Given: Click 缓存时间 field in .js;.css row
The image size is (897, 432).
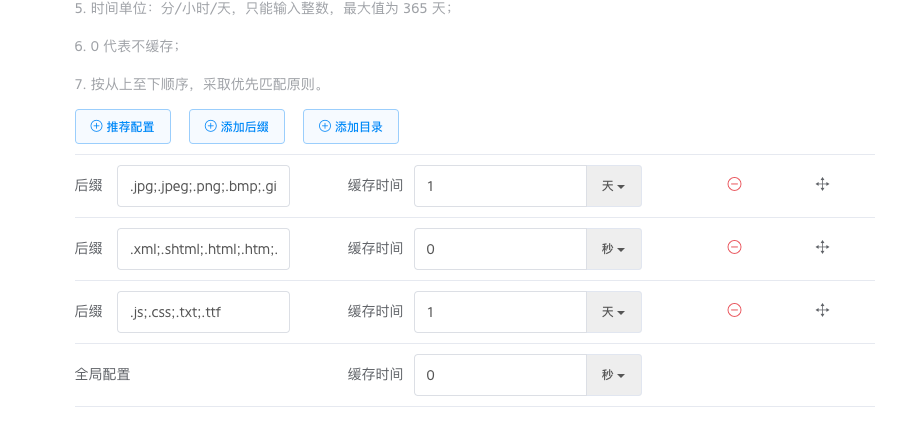Looking at the screenshot, I should 499,312.
